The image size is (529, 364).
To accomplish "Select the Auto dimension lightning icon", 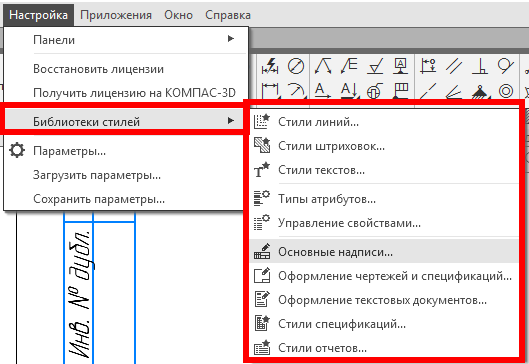I will (x=270, y=65).
